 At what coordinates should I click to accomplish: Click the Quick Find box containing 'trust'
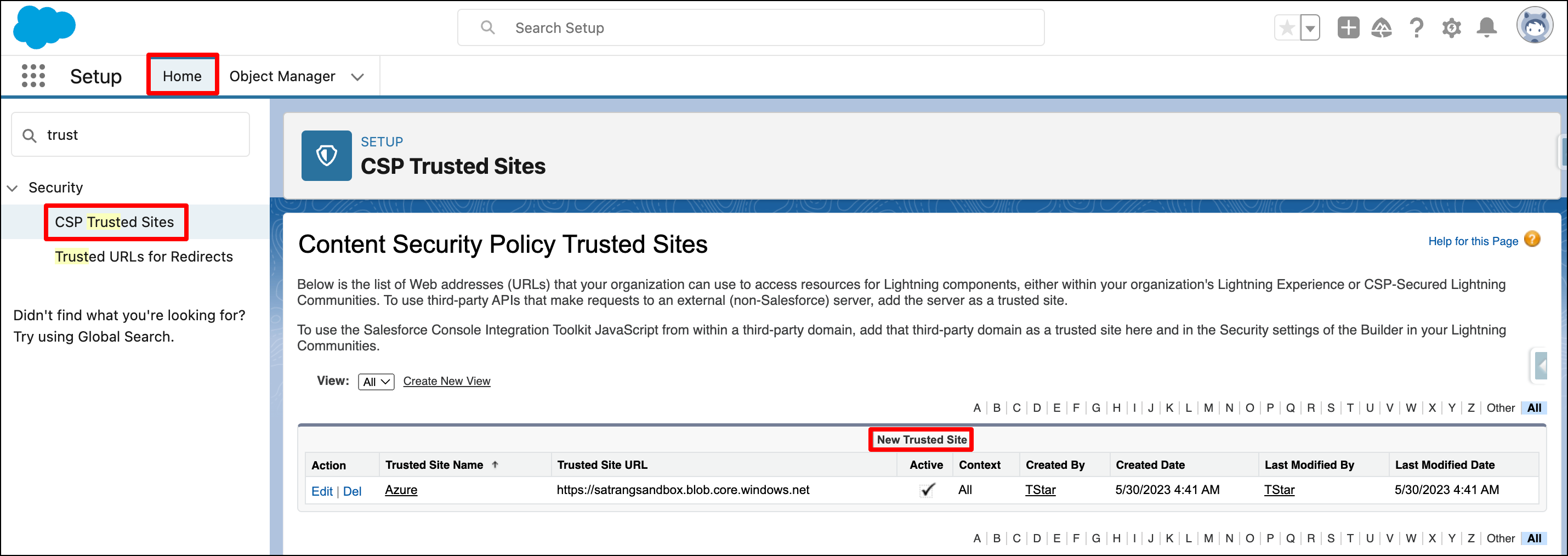[130, 134]
